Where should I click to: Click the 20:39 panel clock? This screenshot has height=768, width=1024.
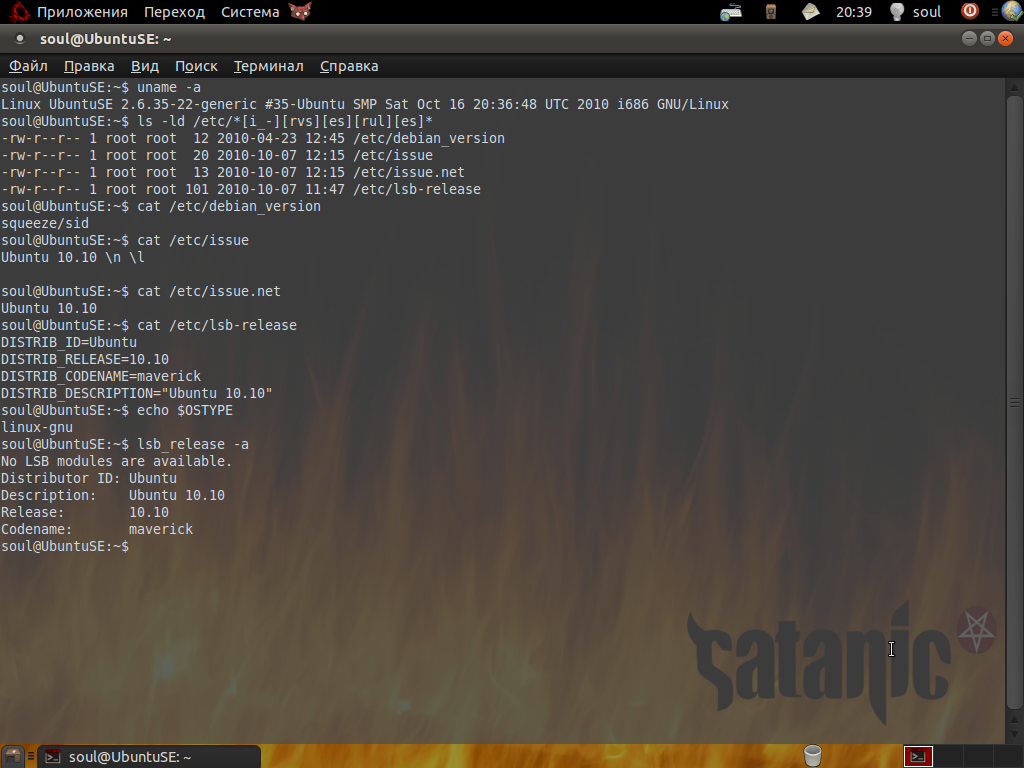(x=854, y=12)
